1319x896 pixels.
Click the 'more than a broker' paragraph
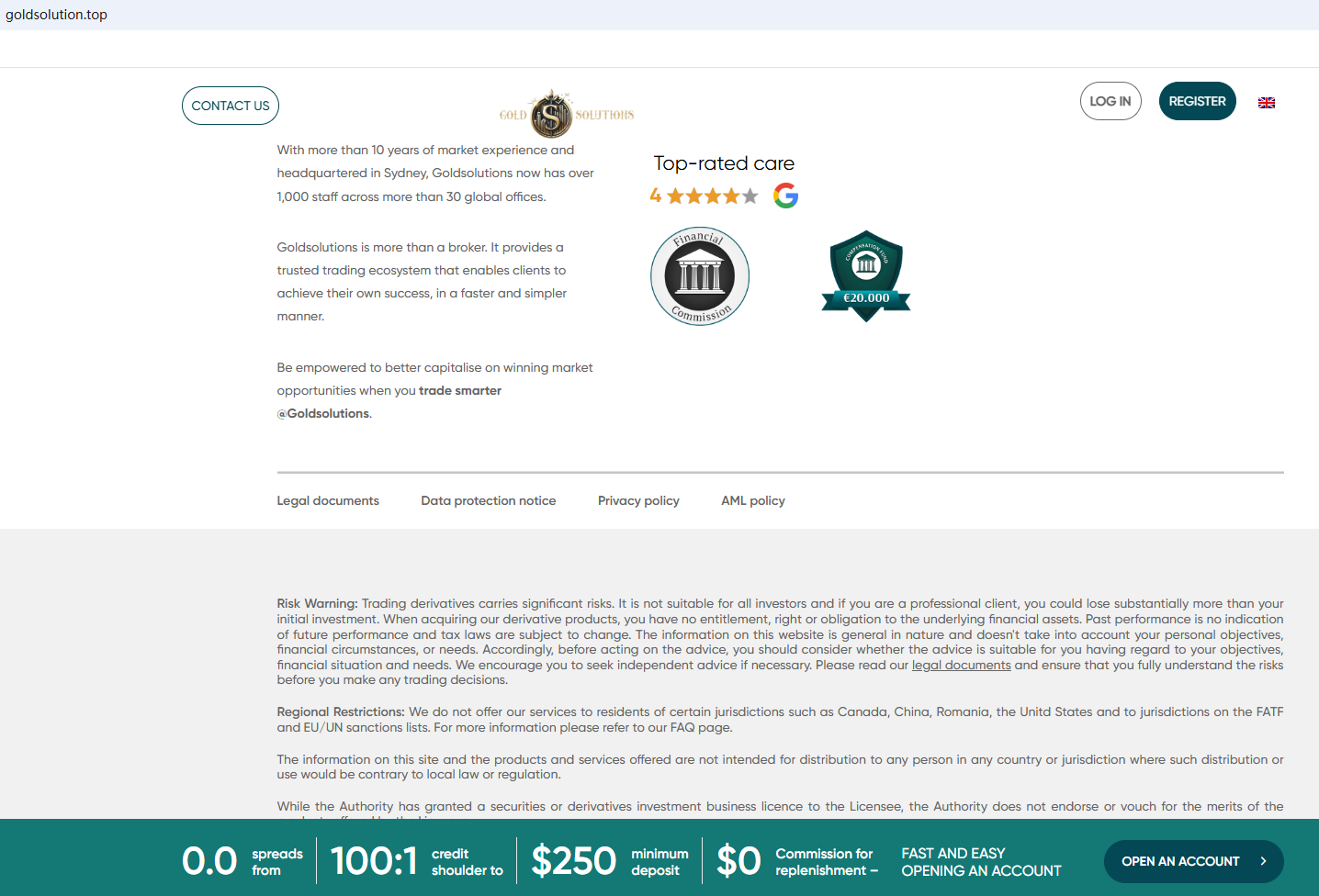422,282
